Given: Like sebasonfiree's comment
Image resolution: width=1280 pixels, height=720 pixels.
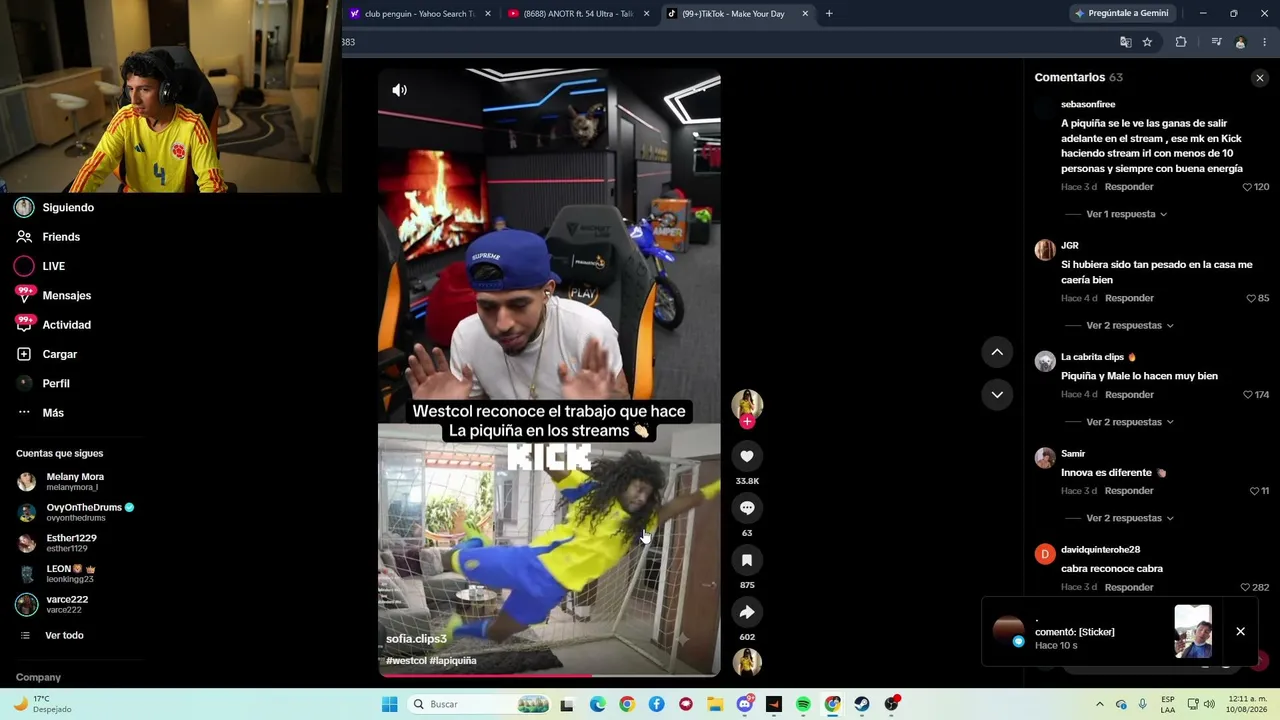Looking at the screenshot, I should (1247, 187).
